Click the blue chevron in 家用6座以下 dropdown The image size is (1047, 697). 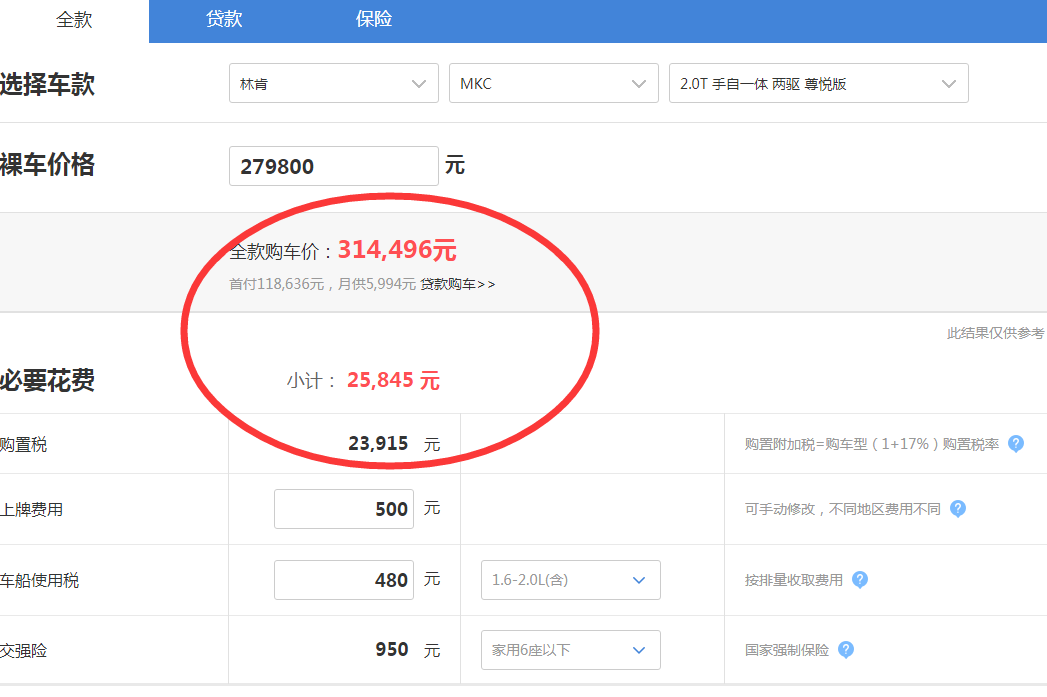click(639, 650)
